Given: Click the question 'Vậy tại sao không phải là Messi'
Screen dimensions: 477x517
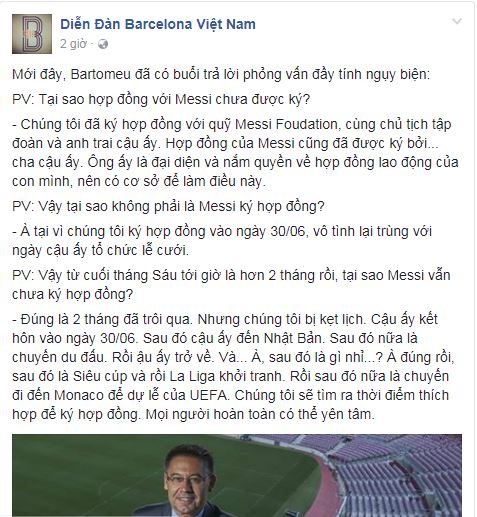Looking at the screenshot, I should (x=168, y=206).
